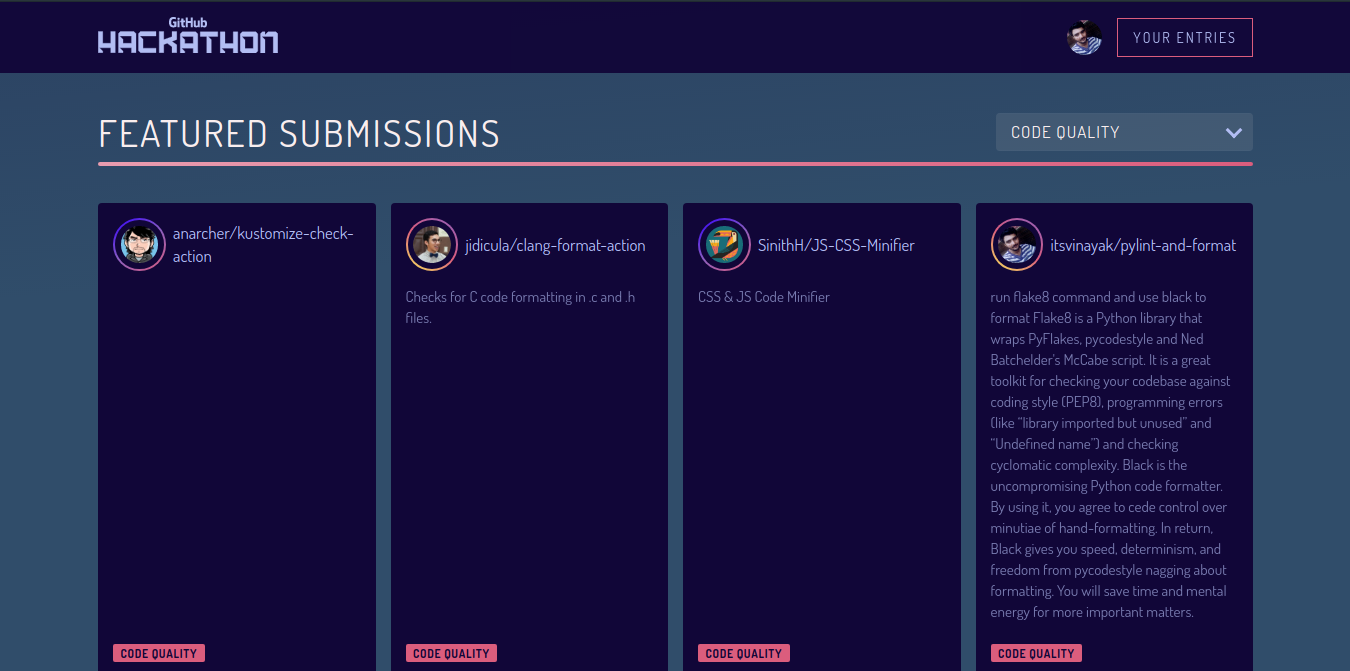Open jidicula/clang-format-action link

click(555, 245)
